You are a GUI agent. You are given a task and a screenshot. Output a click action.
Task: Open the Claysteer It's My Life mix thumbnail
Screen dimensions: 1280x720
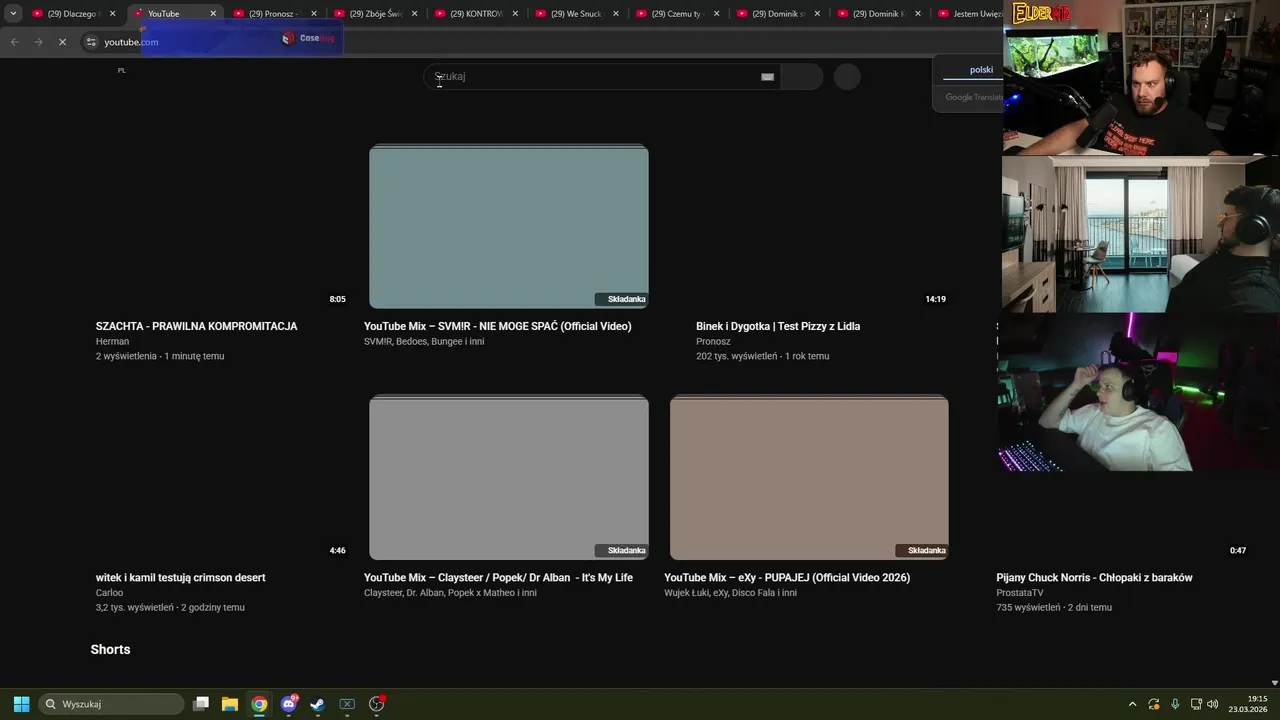(509, 478)
